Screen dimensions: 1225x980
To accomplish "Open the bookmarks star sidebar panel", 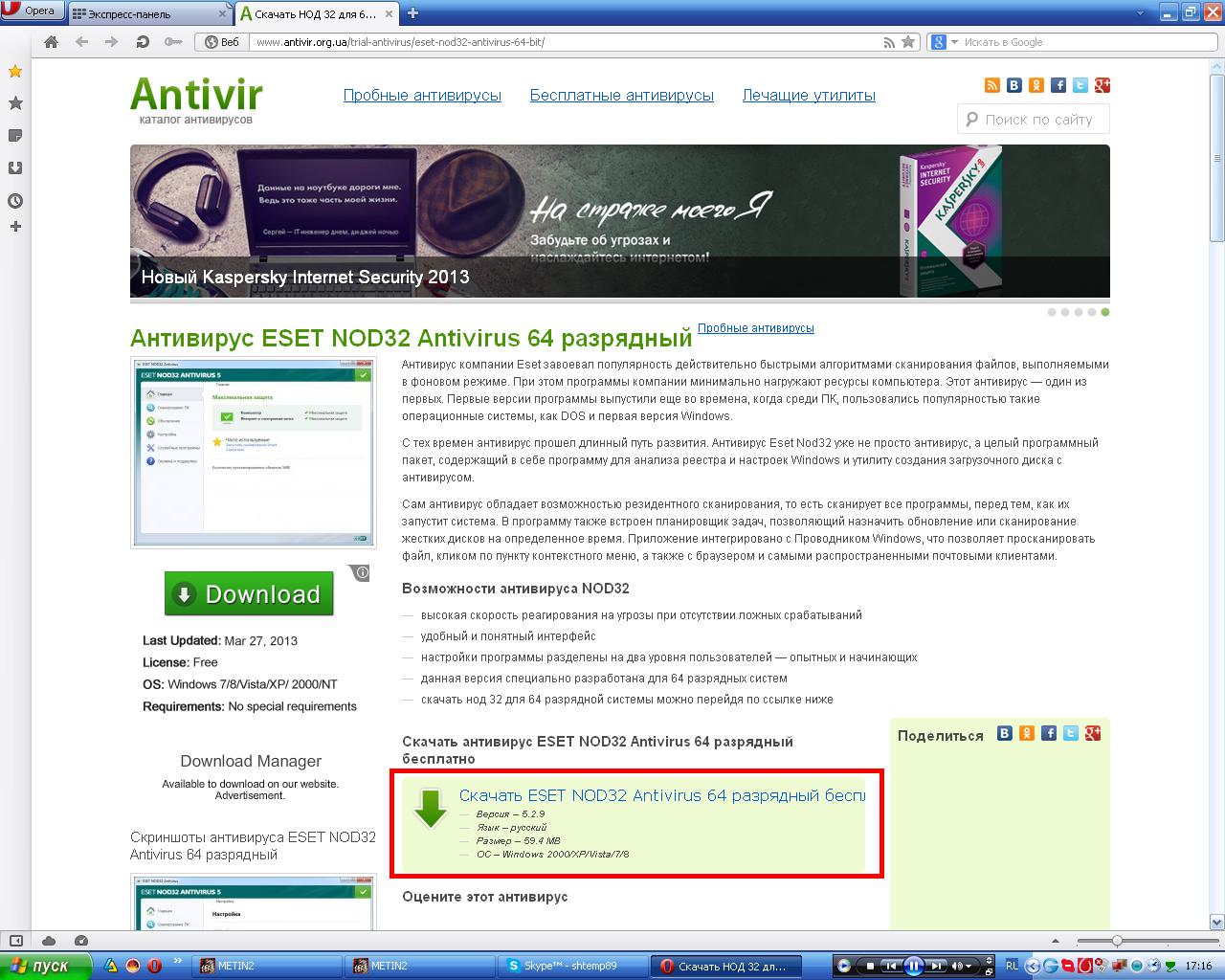I will (15, 103).
